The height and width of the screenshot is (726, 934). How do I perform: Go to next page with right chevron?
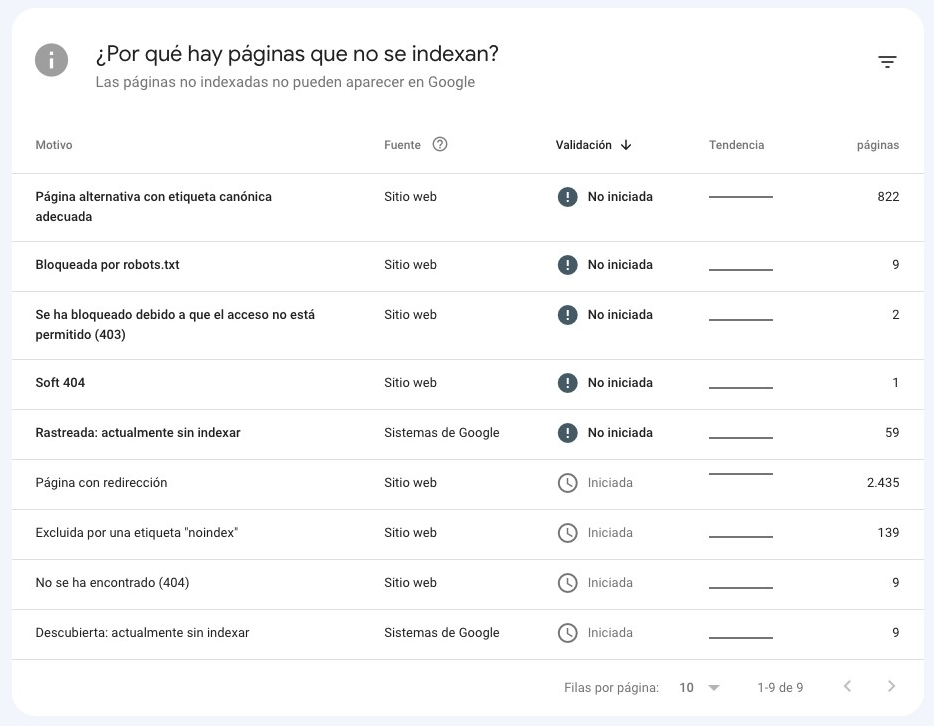(x=891, y=686)
